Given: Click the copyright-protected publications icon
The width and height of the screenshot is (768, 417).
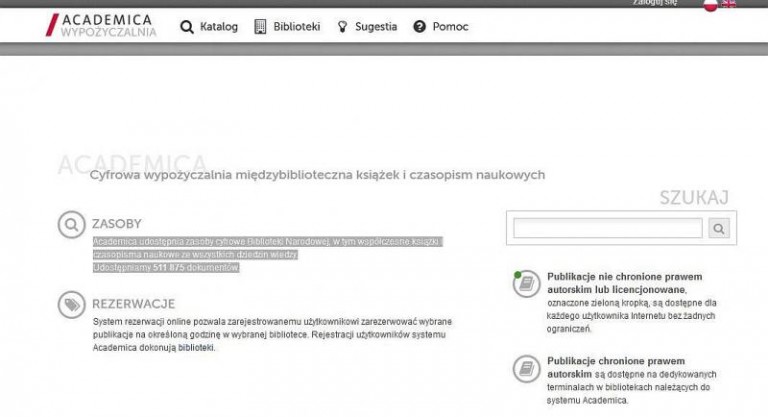Looking at the screenshot, I should (x=527, y=368).
